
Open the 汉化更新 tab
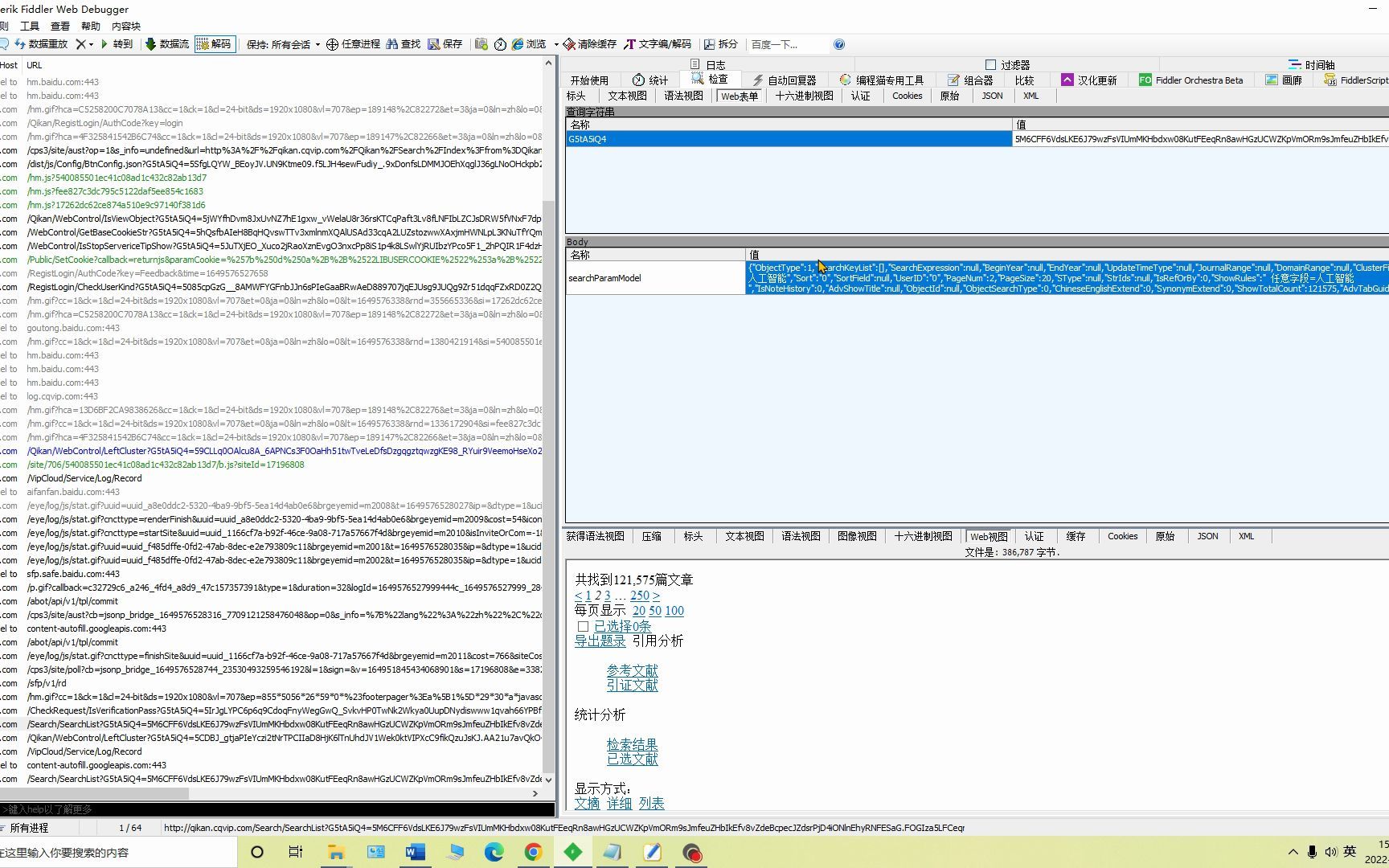[x=1089, y=80]
